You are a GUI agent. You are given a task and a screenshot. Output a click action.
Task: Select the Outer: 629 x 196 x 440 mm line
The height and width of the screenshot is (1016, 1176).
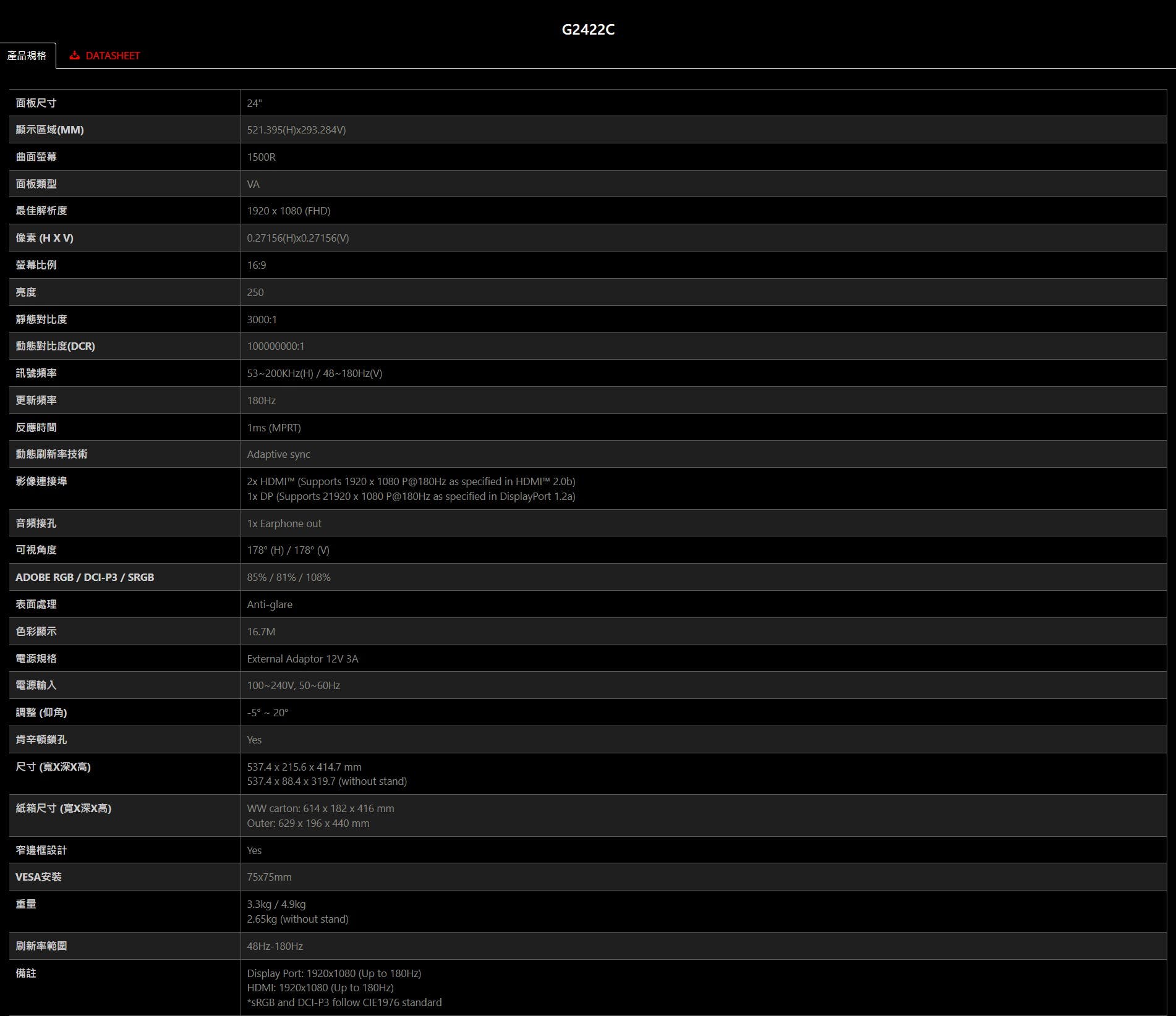pyautogui.click(x=308, y=823)
